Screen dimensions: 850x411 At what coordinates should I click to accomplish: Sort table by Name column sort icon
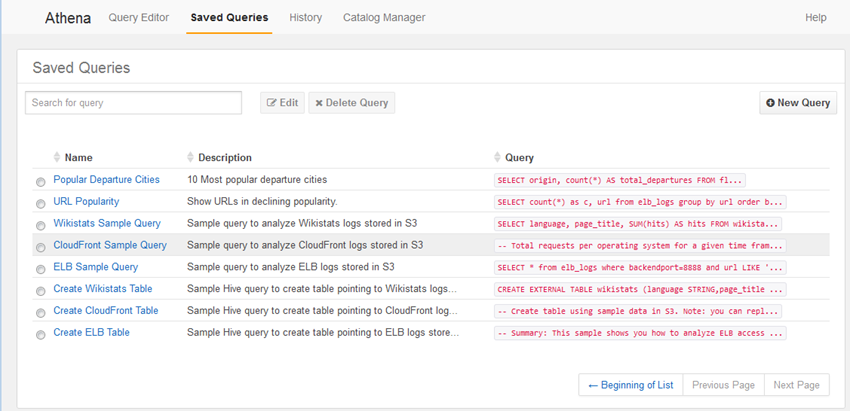[x=56, y=157]
